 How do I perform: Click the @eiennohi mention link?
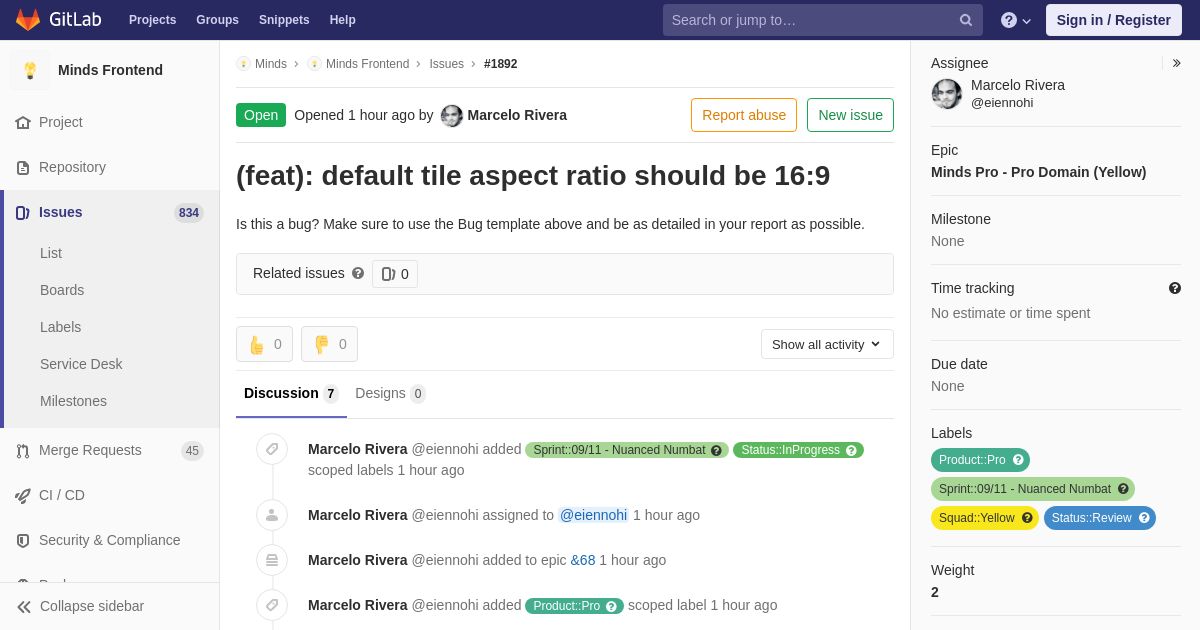(x=593, y=515)
